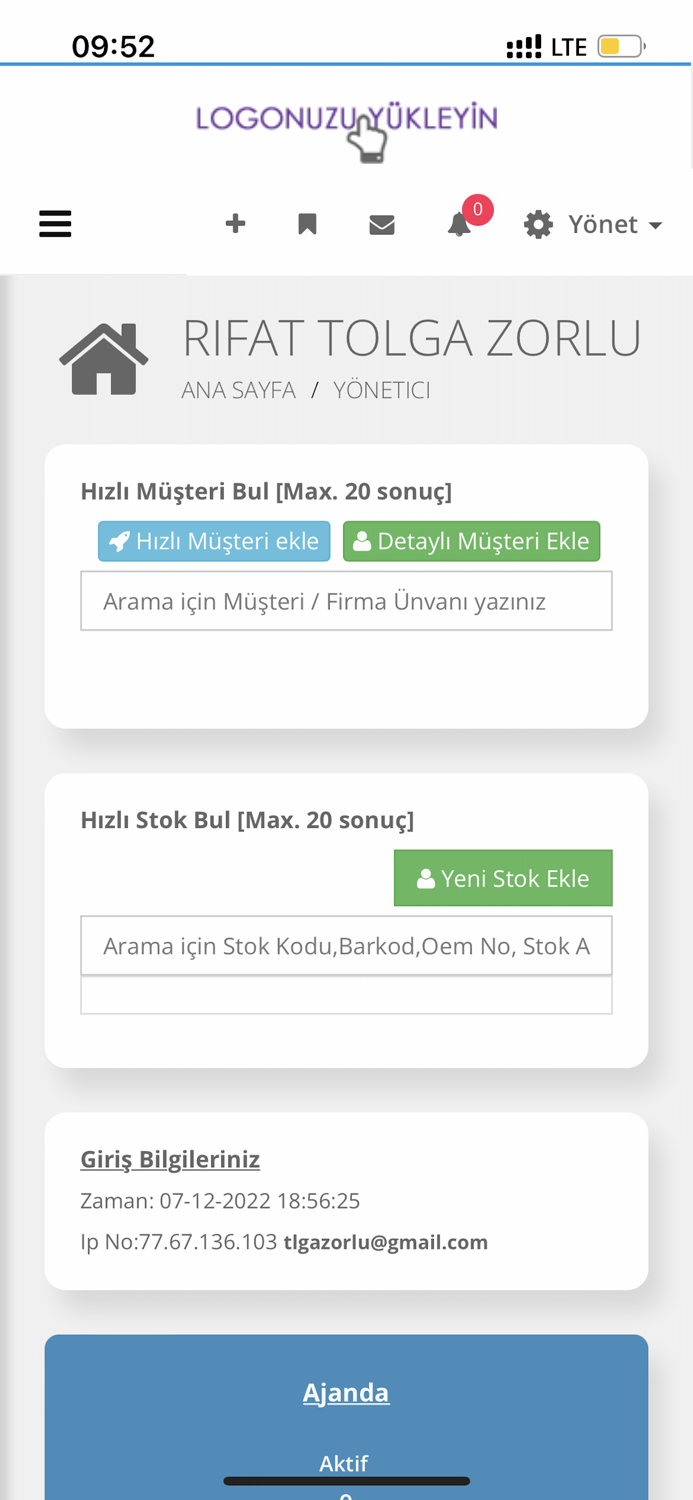This screenshot has height=1500, width=693.
Task: Select the YÖNETICI breadcrumb item
Action: point(382,389)
